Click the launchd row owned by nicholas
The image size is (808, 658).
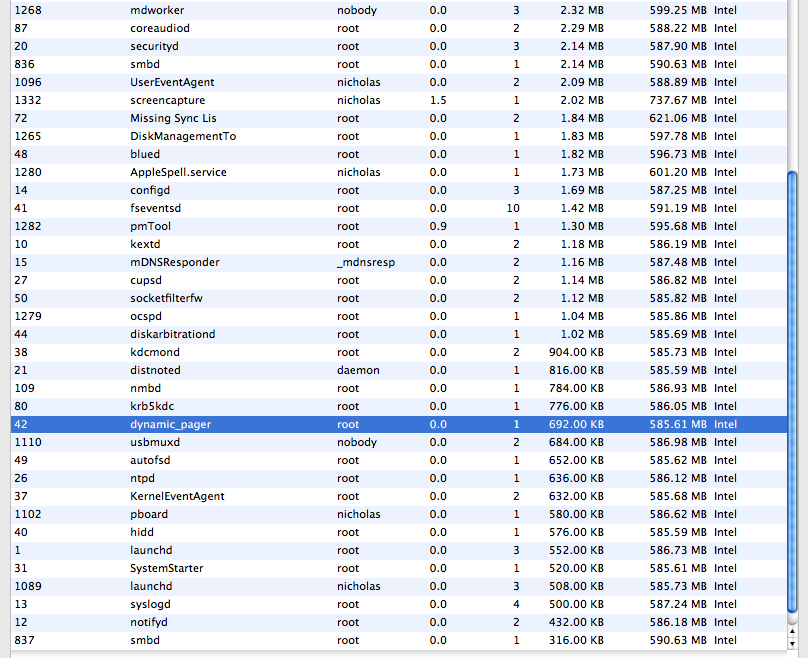399,587
